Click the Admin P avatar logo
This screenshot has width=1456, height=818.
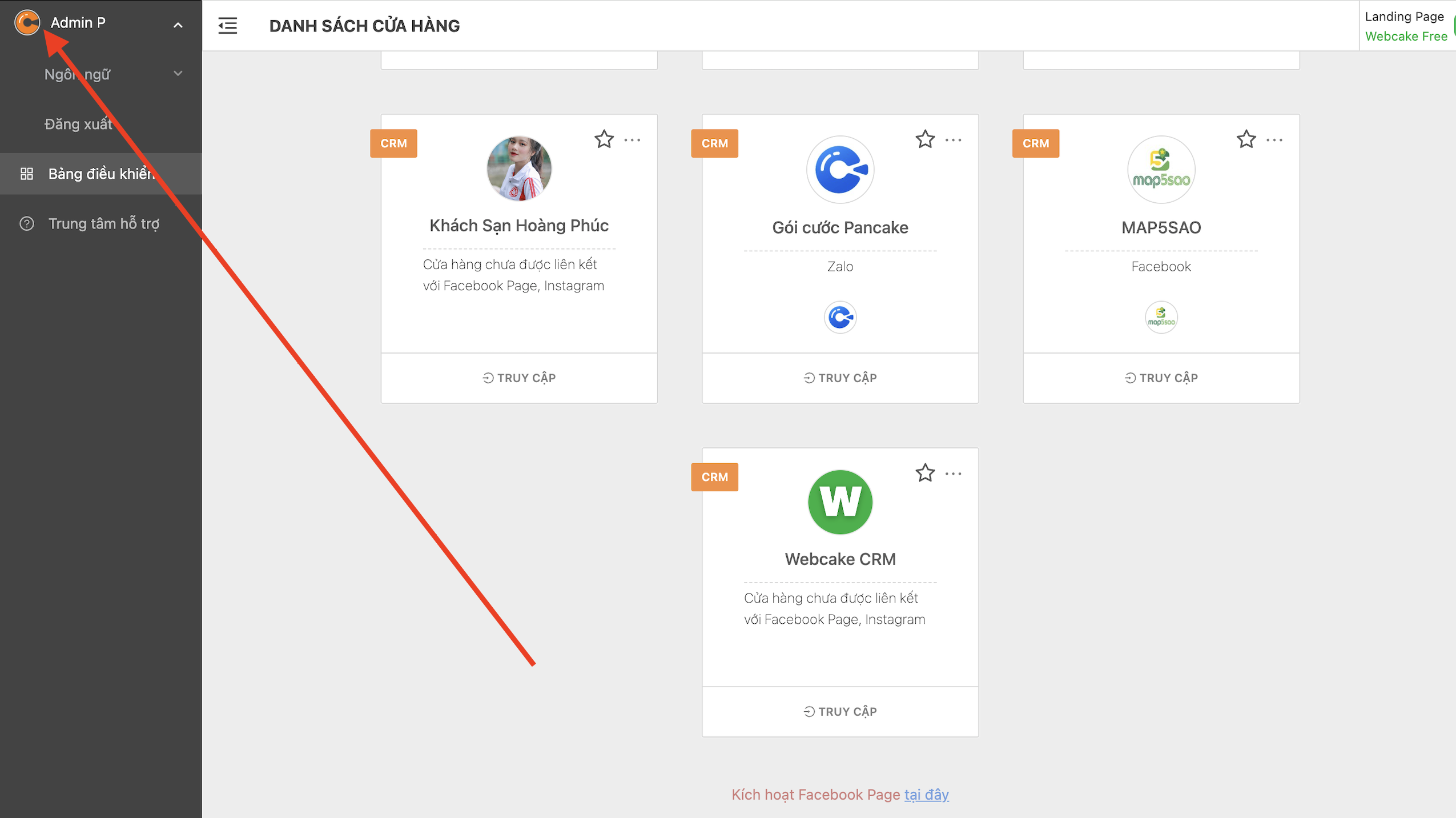27,23
